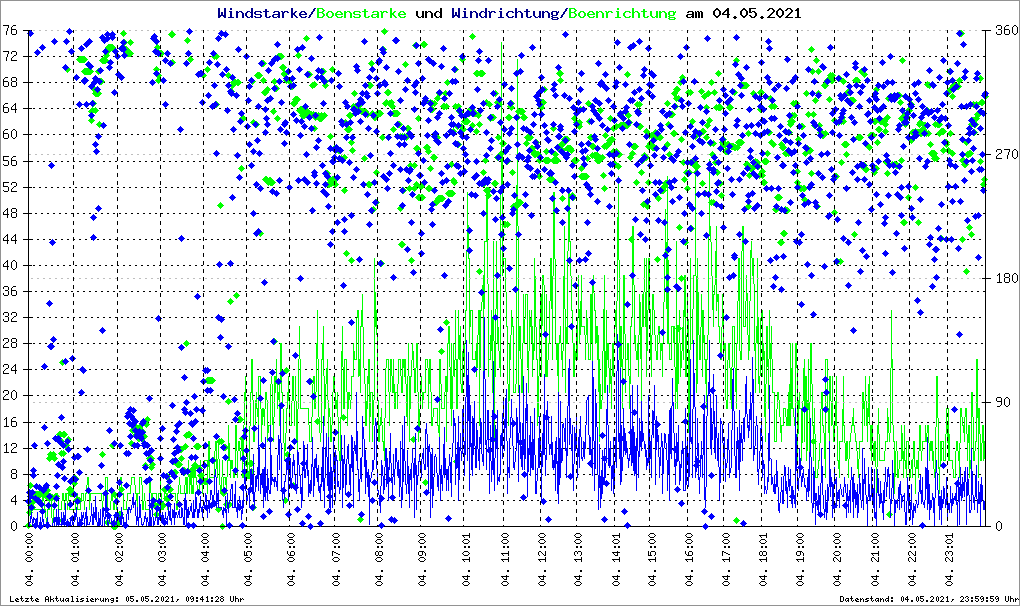
Task: Click the 'Datenstand' timestamp at bottom right
Action: click(x=927, y=598)
